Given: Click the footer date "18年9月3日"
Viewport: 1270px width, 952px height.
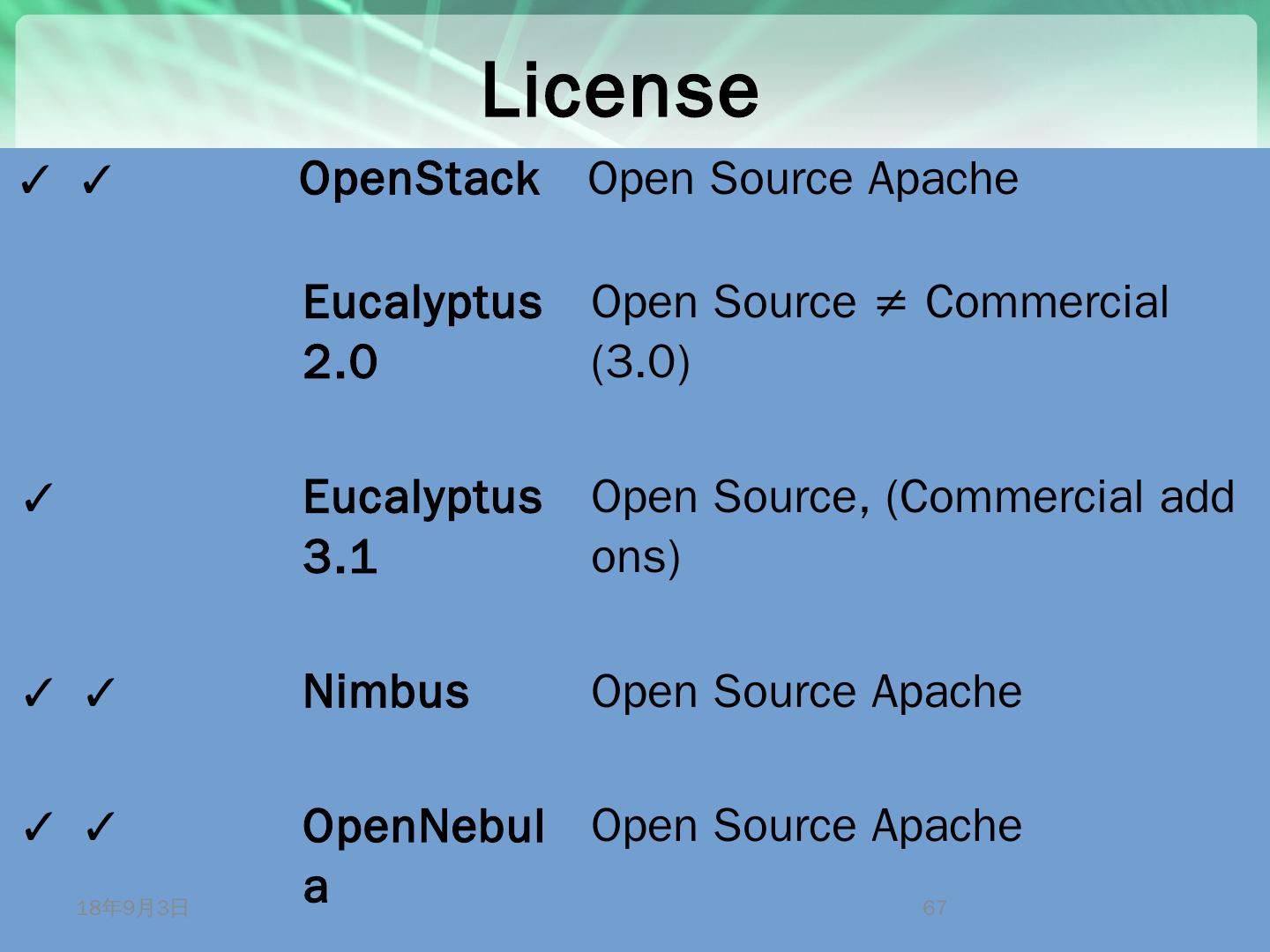Looking at the screenshot, I should click(132, 908).
